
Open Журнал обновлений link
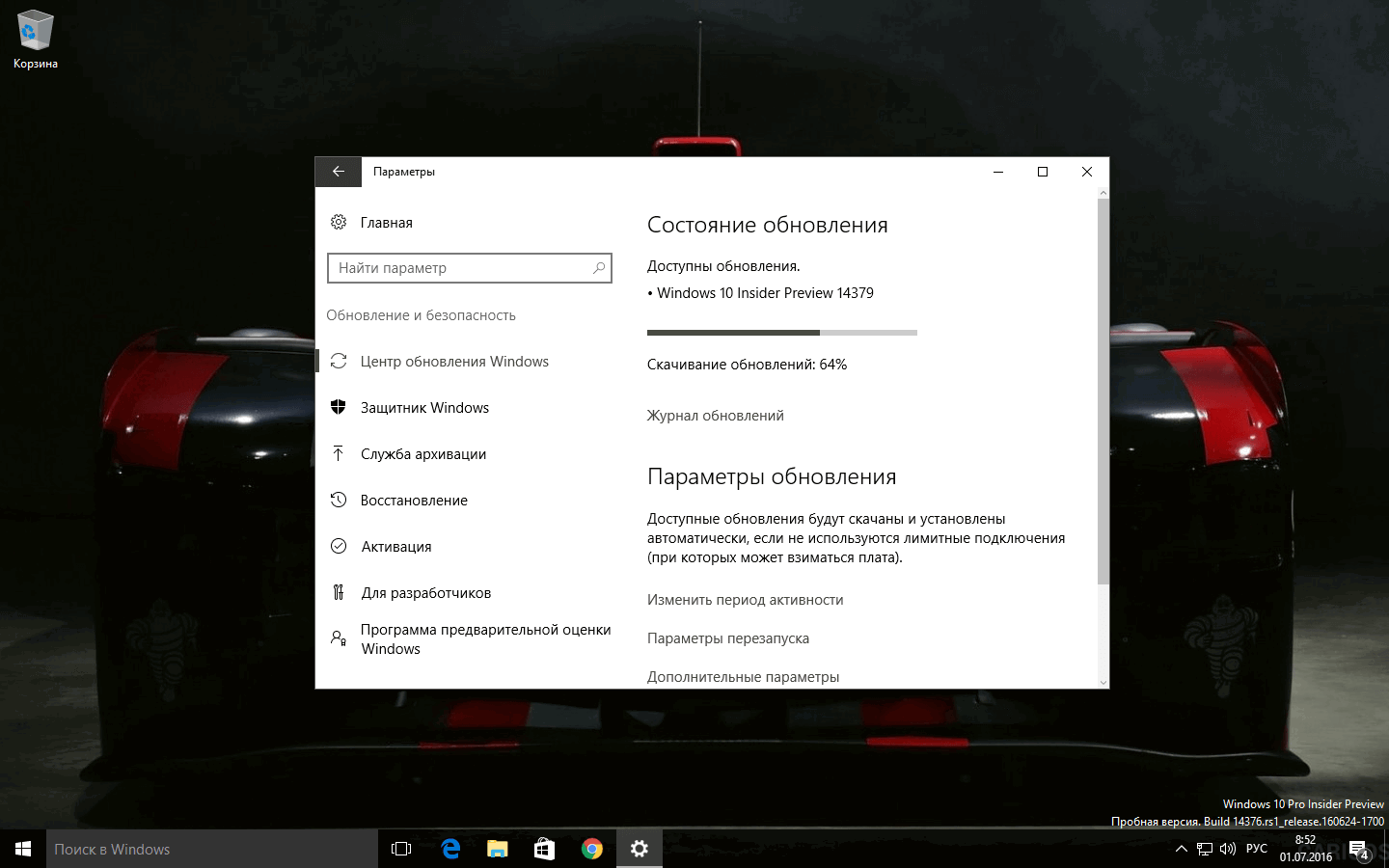pyautogui.click(x=715, y=415)
